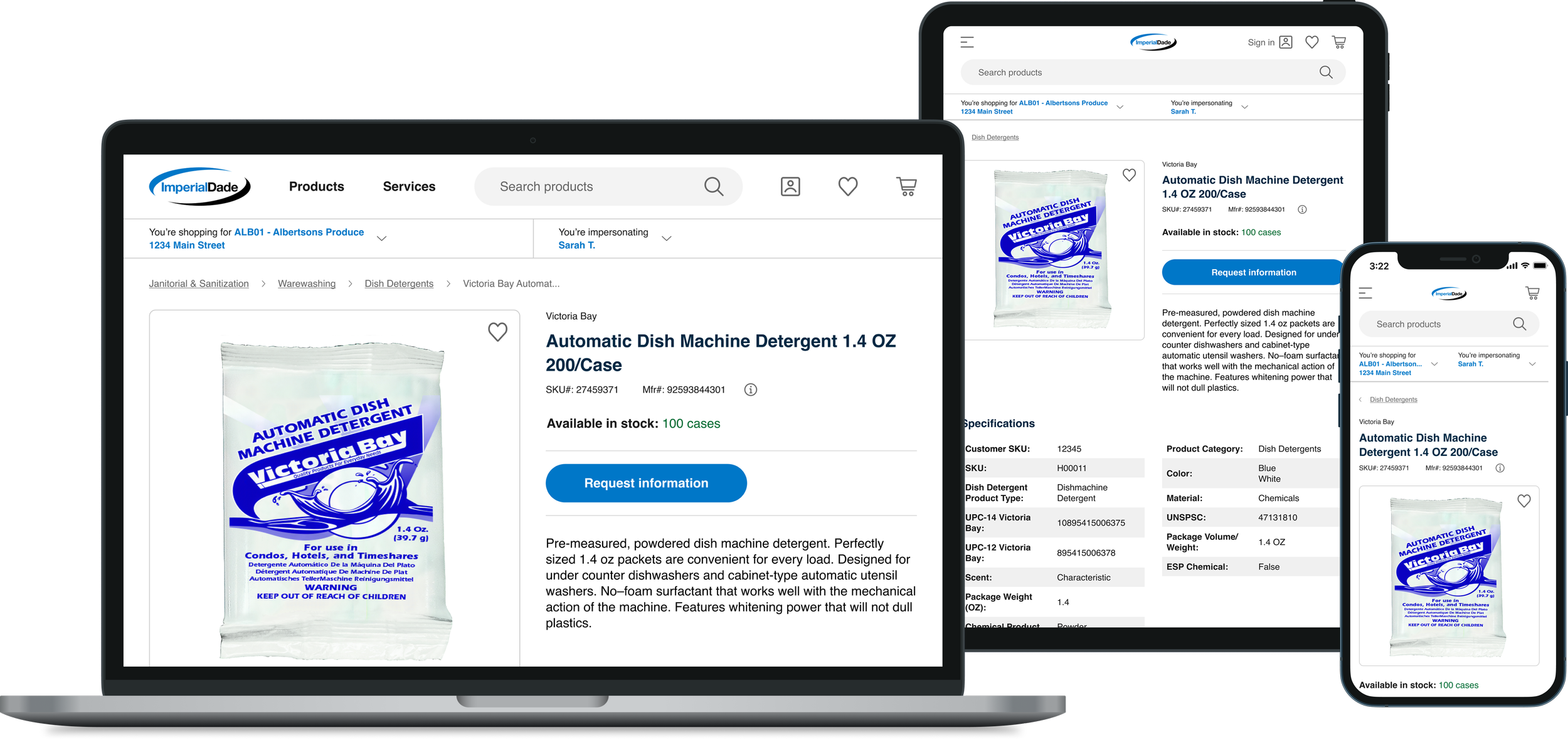The image size is (1568, 740).
Task: Open the wishlist heart icon in the laptop header
Action: pos(848,186)
